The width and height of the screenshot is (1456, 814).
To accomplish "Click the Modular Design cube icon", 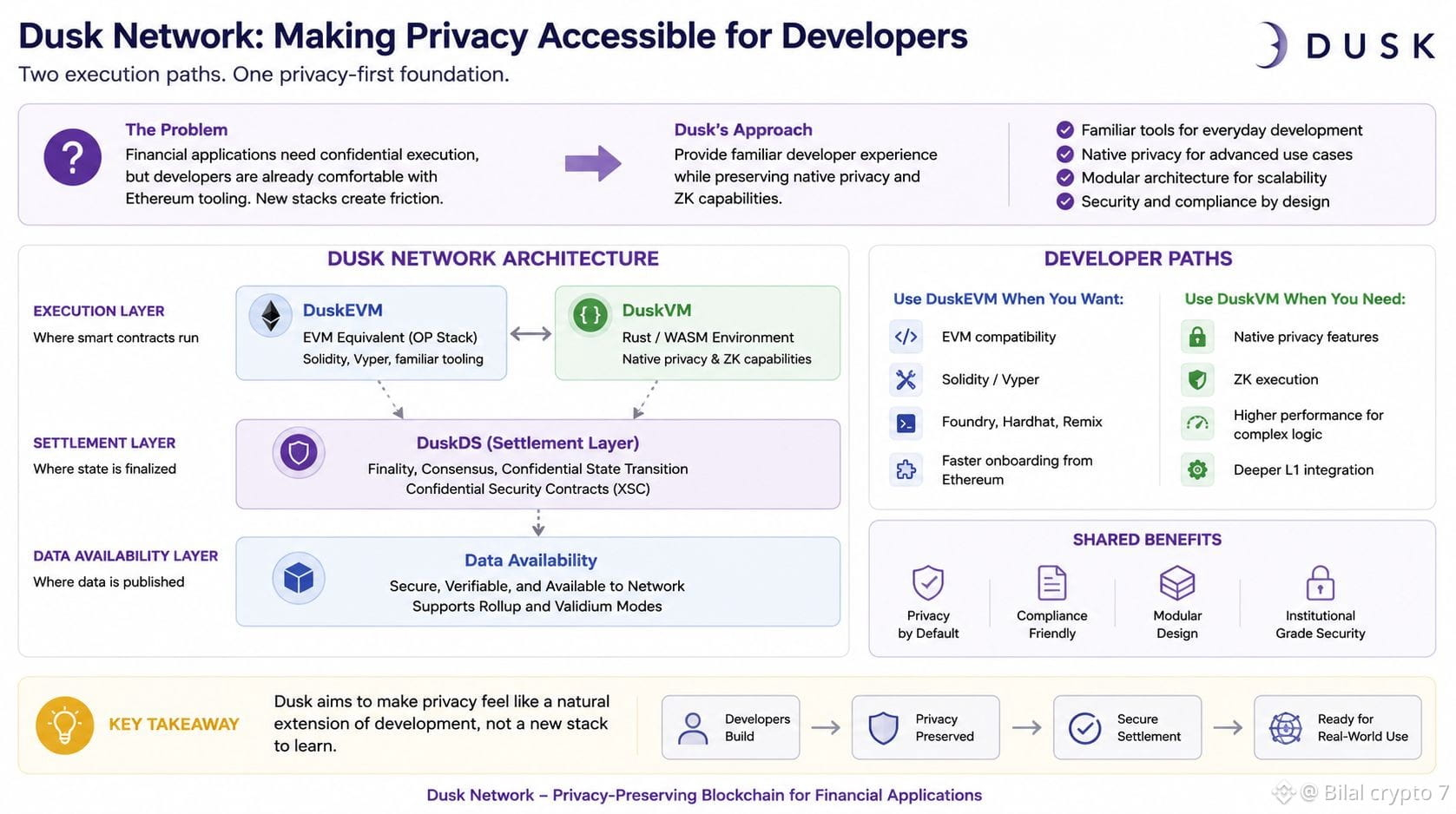I will (1177, 582).
